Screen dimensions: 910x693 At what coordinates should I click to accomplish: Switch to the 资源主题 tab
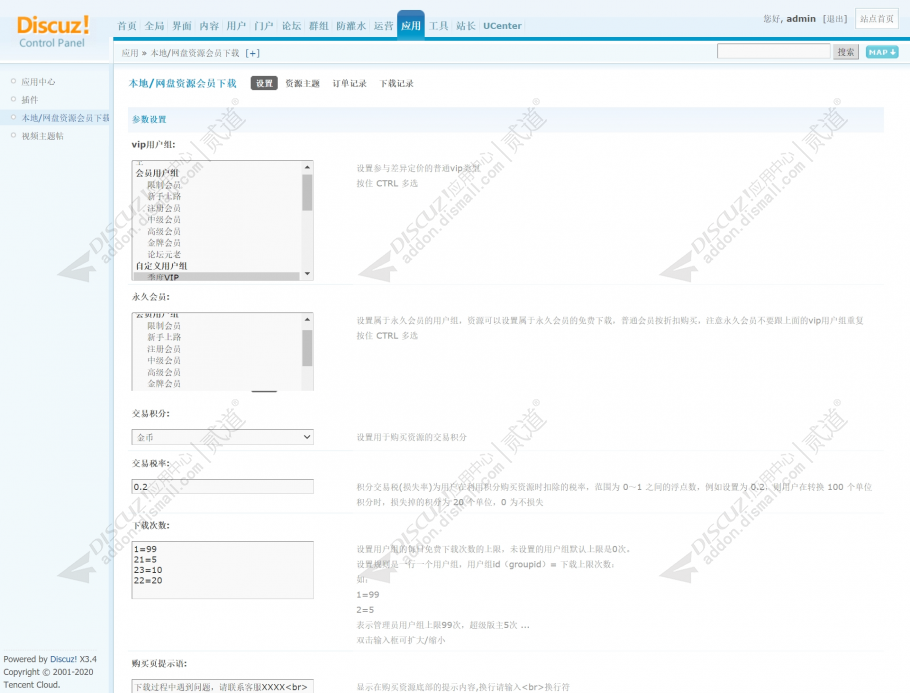(x=302, y=83)
